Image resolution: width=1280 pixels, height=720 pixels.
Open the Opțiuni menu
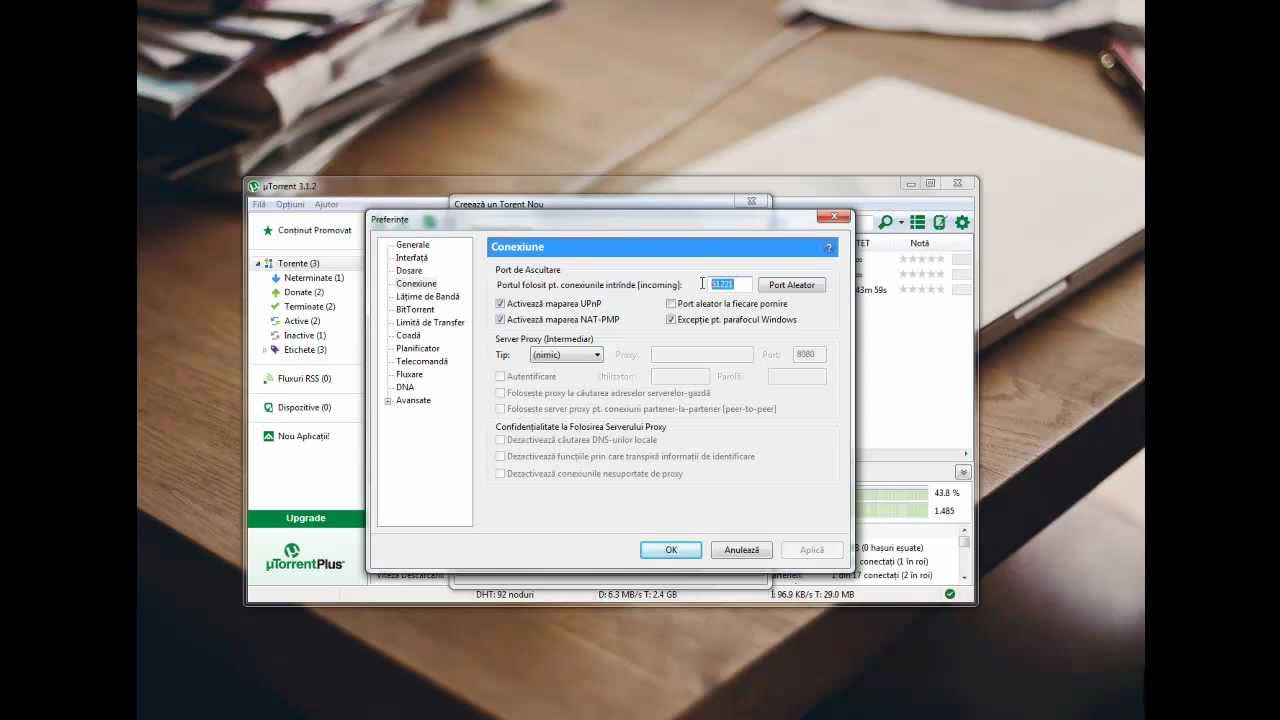[290, 204]
